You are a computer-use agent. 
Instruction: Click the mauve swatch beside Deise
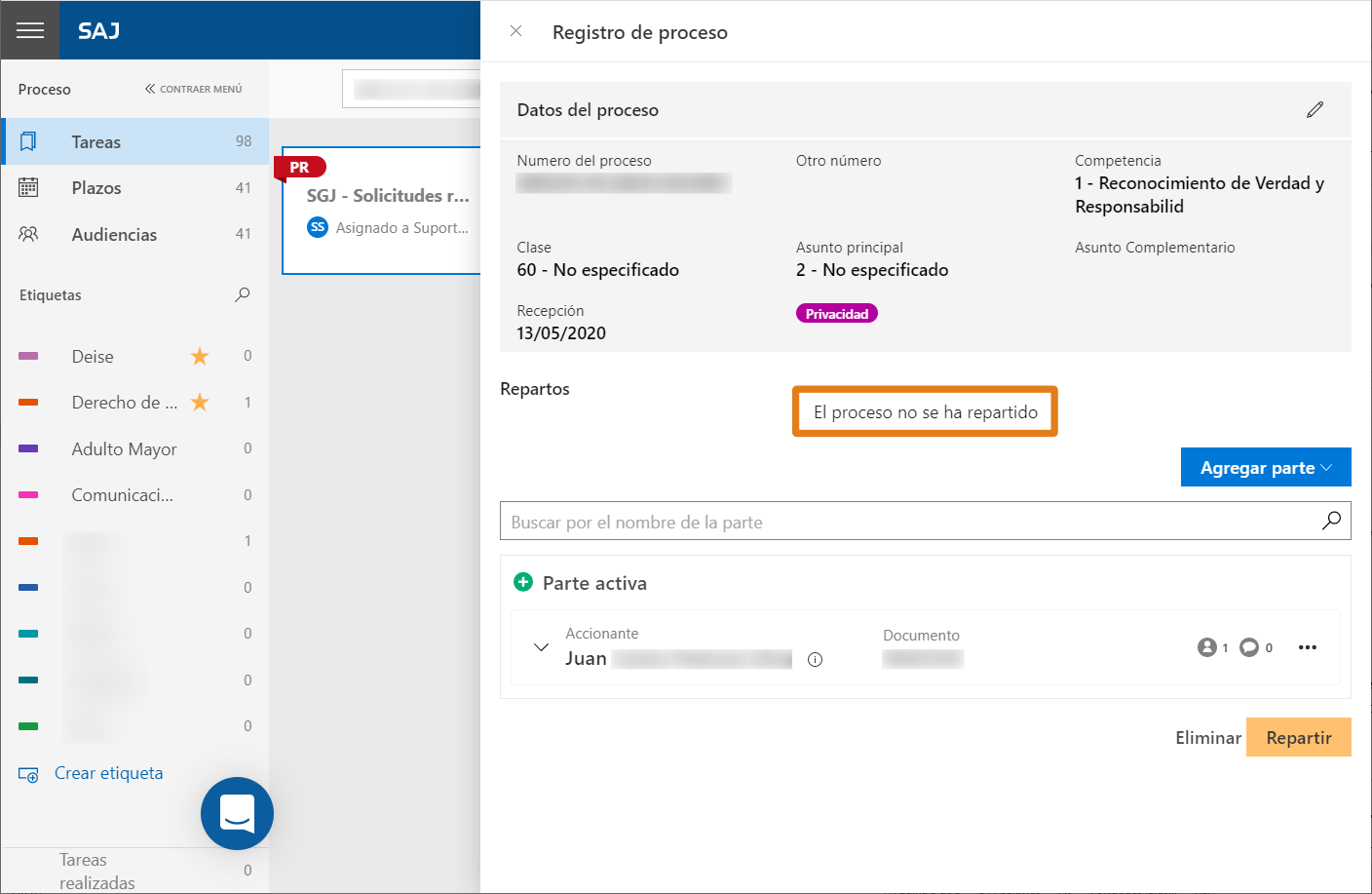point(28,356)
